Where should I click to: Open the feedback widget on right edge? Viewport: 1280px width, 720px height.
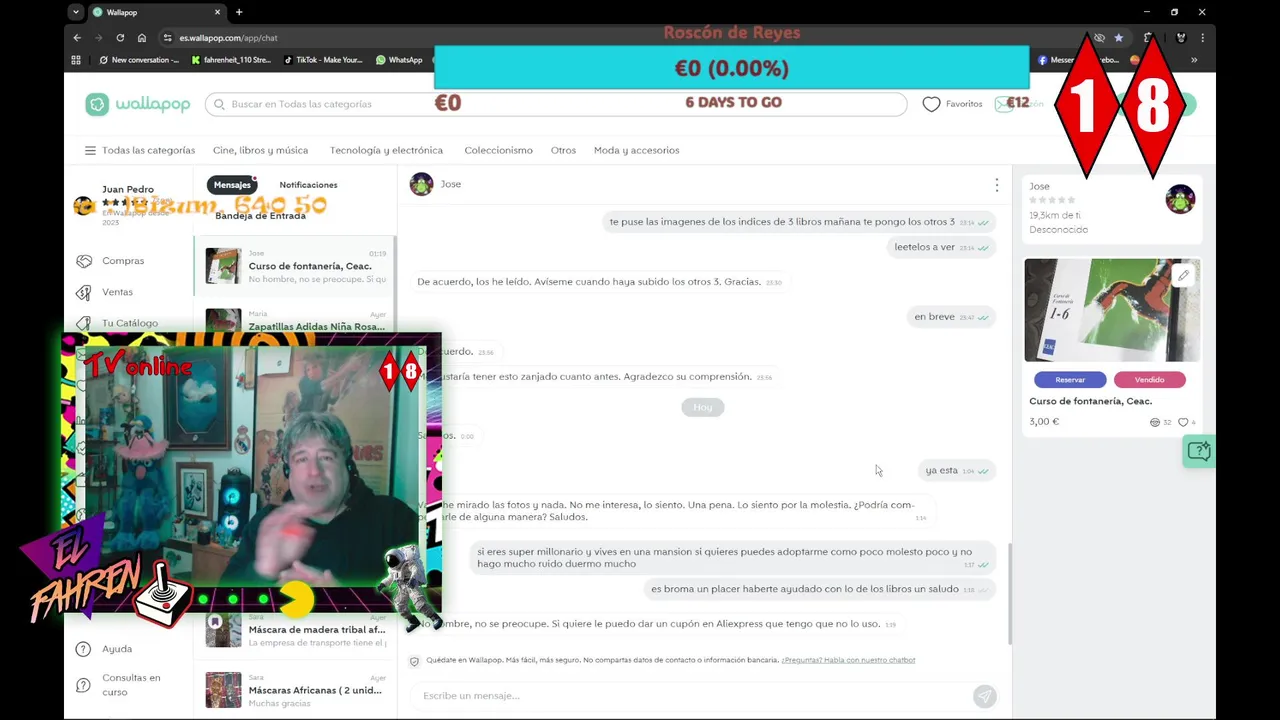point(1199,451)
